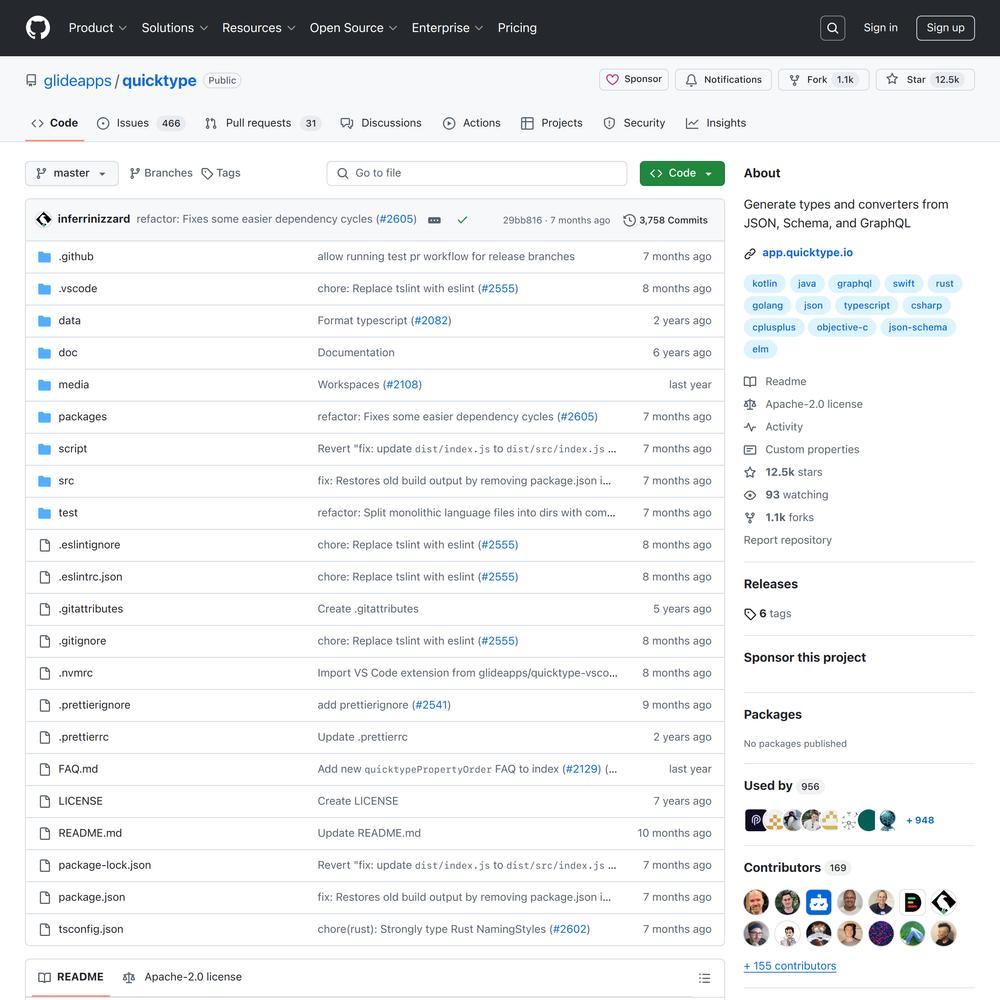Viewport: 1000px width, 1000px height.
Task: View the 12.5k stars link
Action: (783, 472)
